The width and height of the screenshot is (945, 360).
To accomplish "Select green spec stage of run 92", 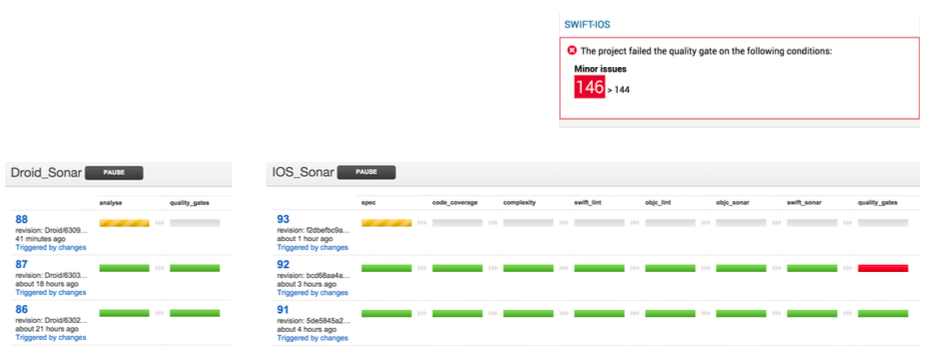I will point(386,268).
